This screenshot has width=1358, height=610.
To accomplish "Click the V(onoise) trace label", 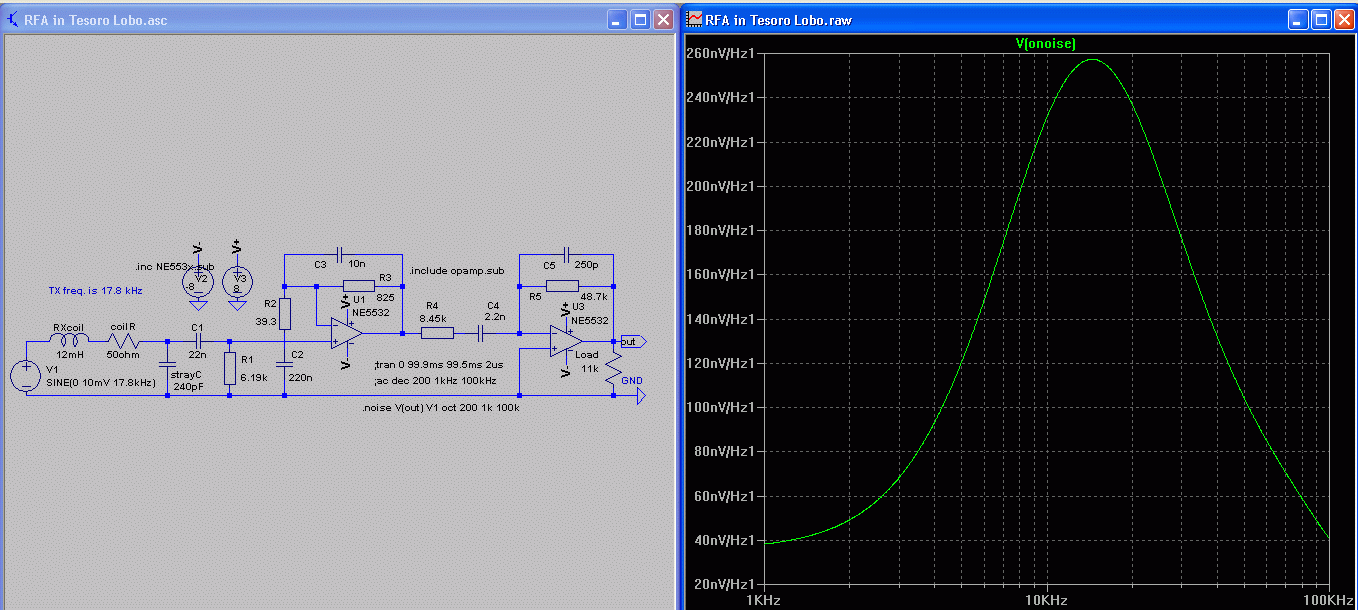I will [1045, 43].
